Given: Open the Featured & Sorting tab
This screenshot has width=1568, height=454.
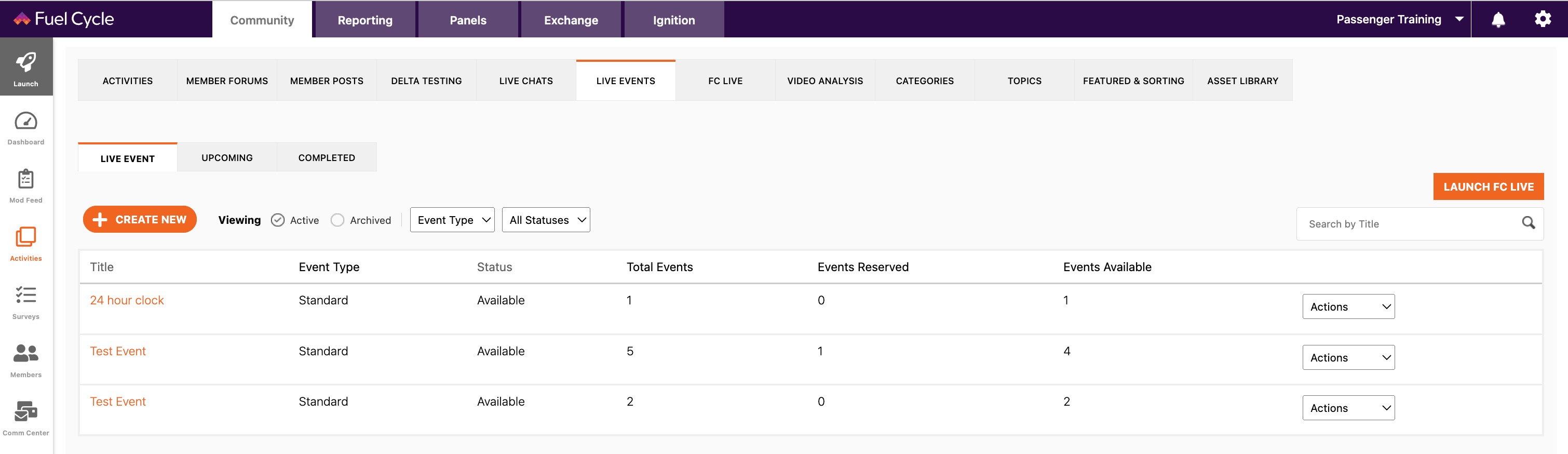Looking at the screenshot, I should (x=1133, y=81).
